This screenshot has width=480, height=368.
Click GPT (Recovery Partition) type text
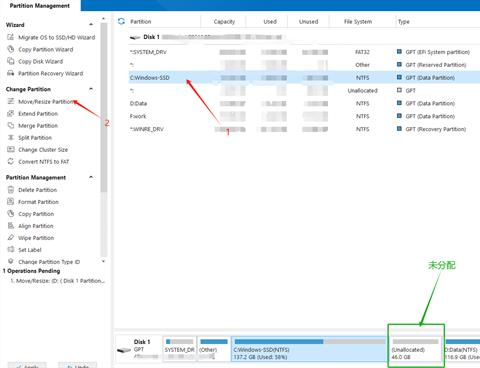click(436, 129)
